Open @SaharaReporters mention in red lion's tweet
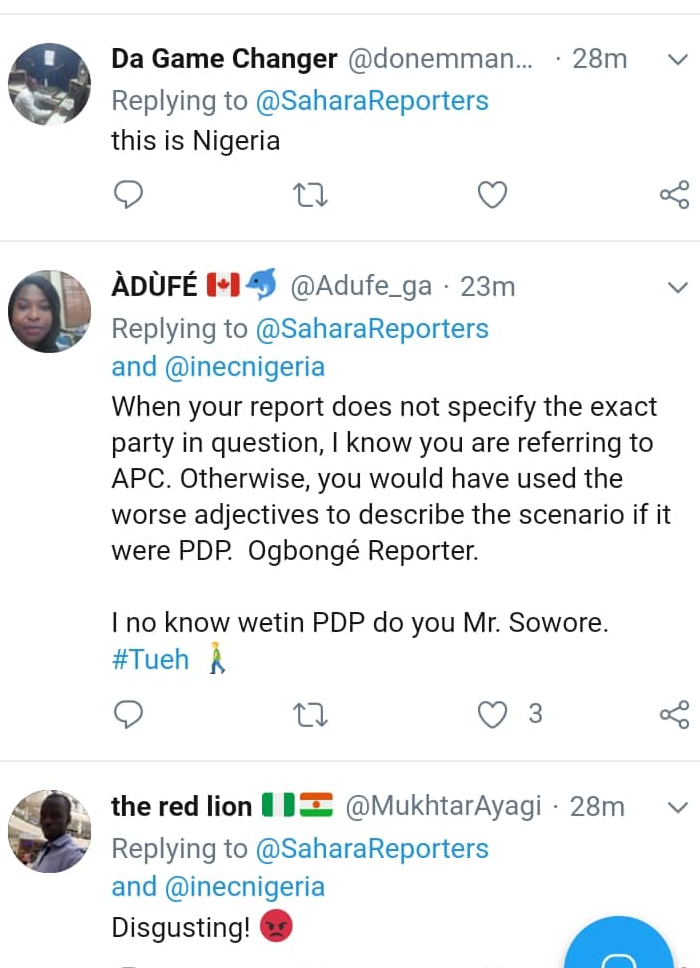Screen dimensions: 700x968 point(372,849)
